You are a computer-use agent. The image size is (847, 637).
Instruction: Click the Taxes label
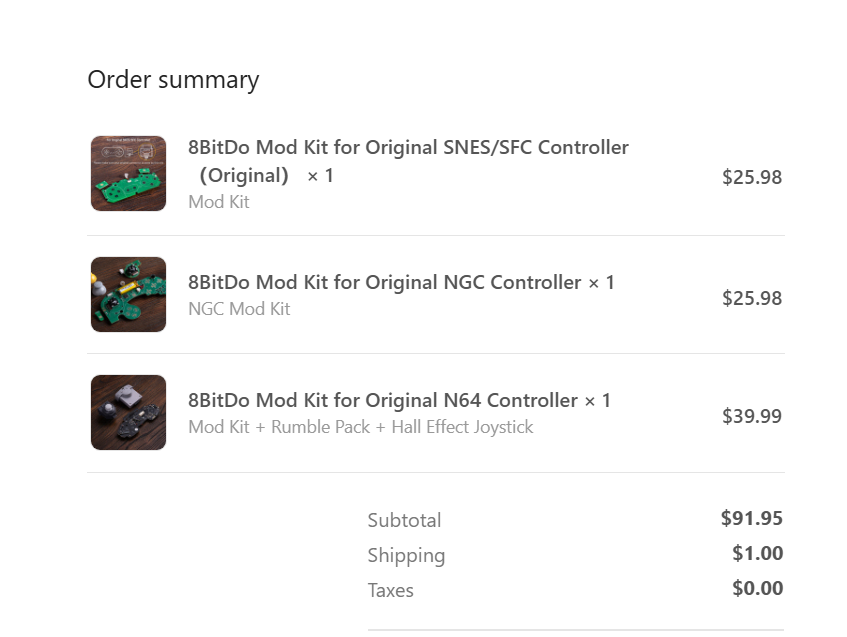point(390,590)
